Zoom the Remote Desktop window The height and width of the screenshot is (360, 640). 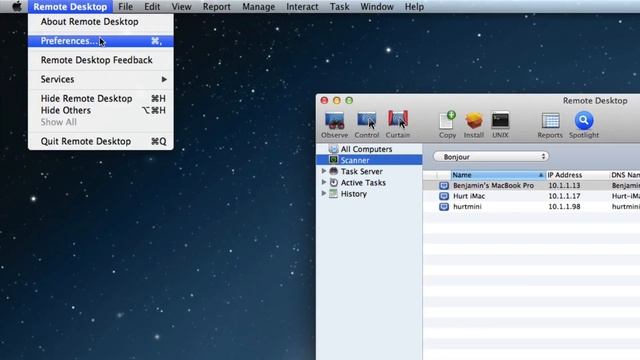pos(349,100)
